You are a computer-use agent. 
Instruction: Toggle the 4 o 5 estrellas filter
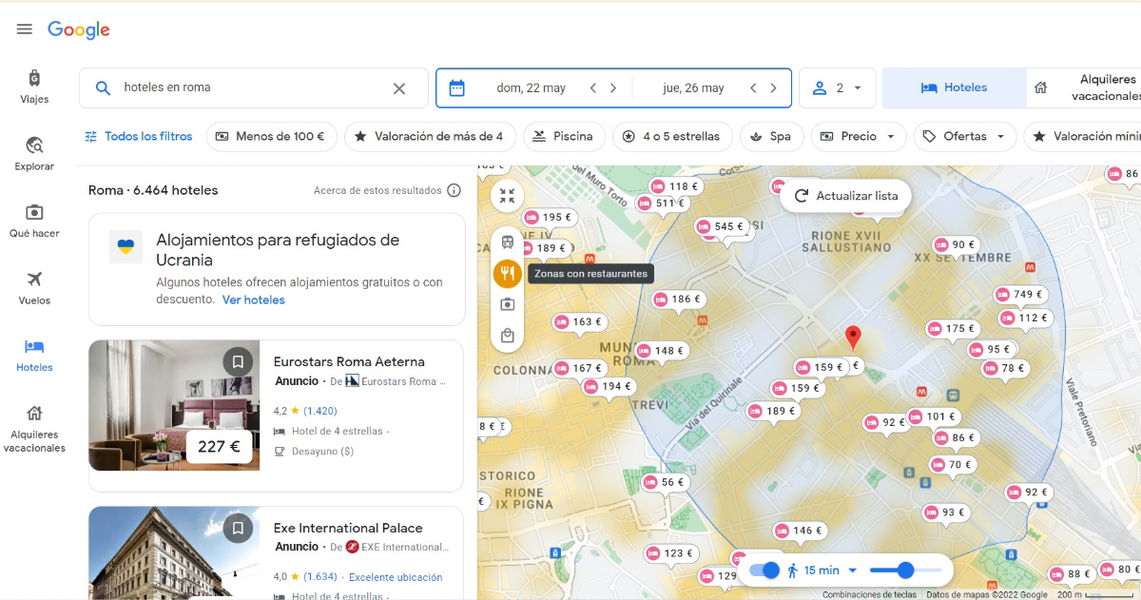point(672,136)
